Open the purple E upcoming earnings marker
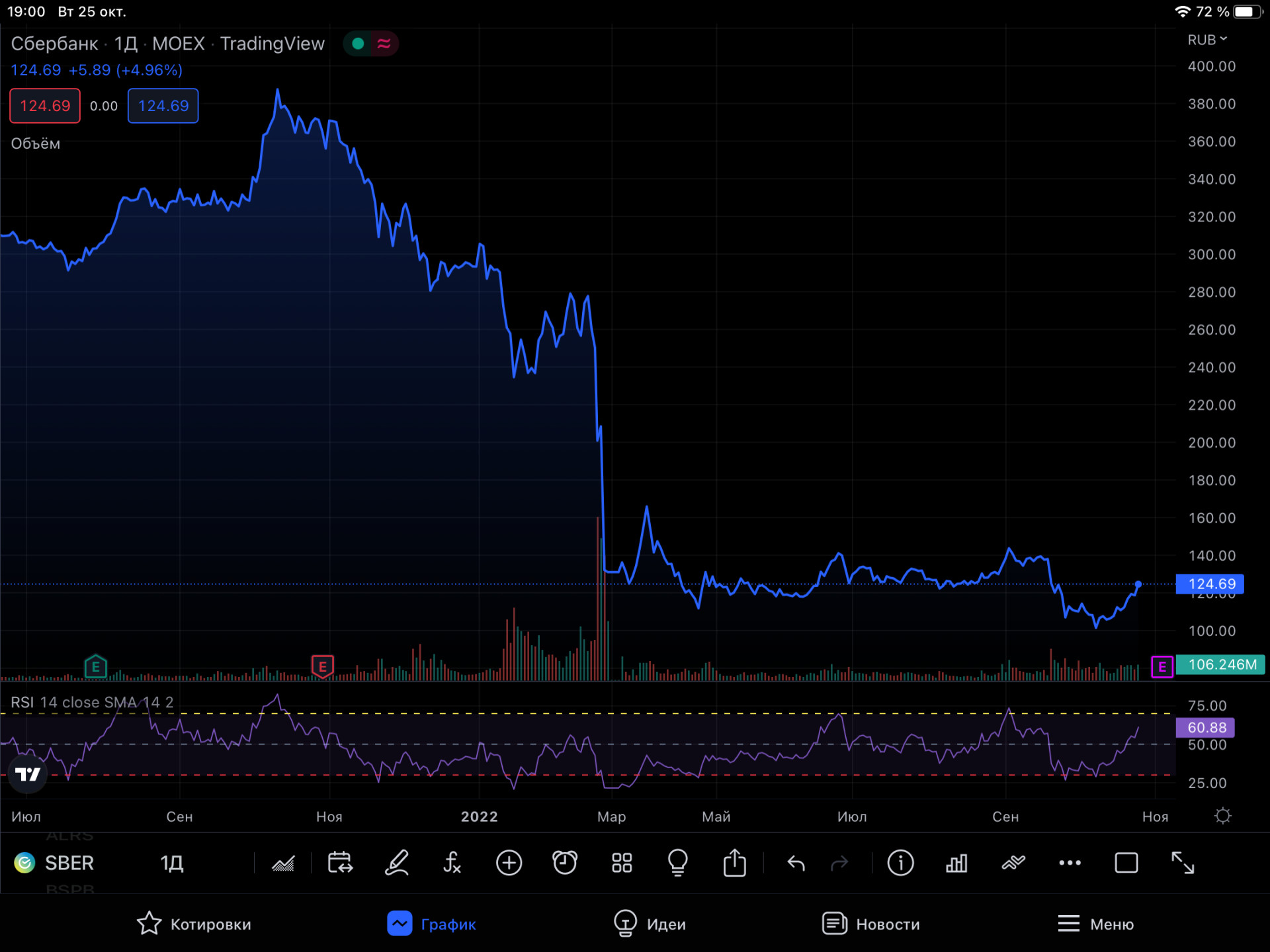 (x=1162, y=666)
